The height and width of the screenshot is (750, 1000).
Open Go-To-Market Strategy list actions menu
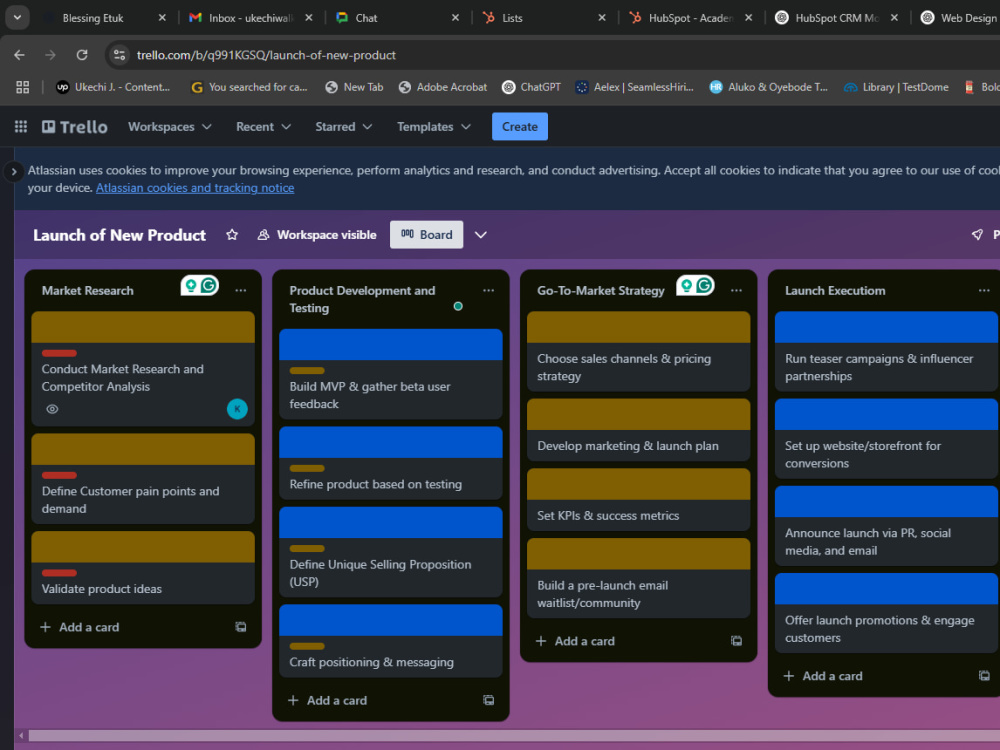737,290
